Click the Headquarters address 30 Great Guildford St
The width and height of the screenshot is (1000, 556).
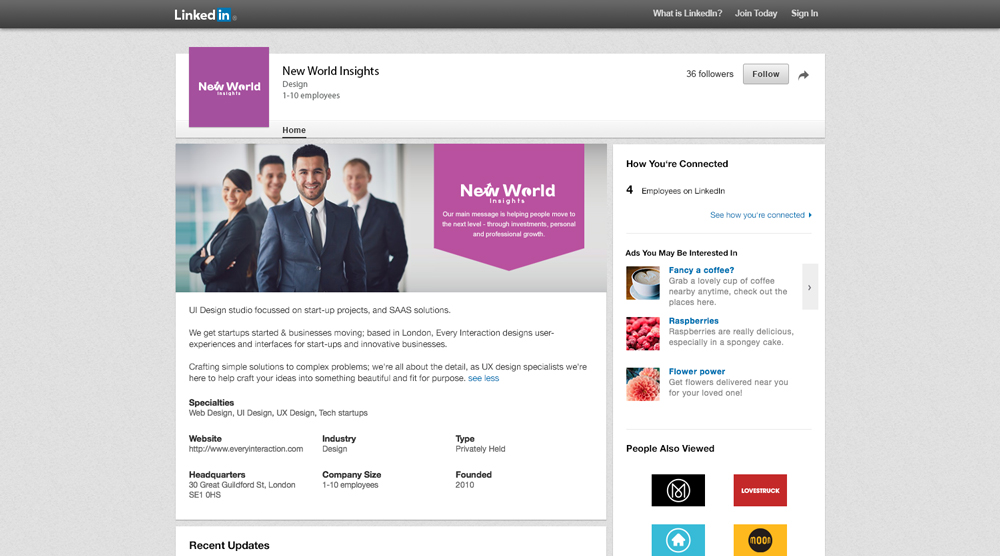[x=242, y=490]
